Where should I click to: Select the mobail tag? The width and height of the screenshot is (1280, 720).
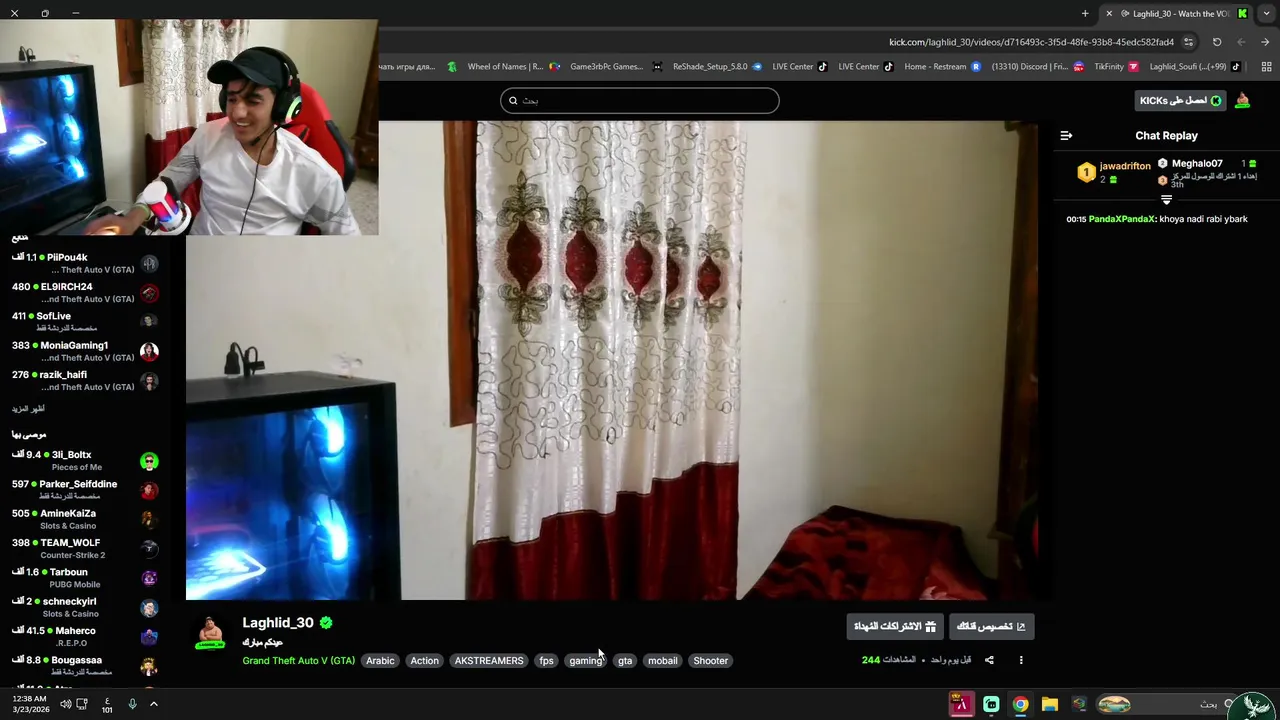(662, 661)
